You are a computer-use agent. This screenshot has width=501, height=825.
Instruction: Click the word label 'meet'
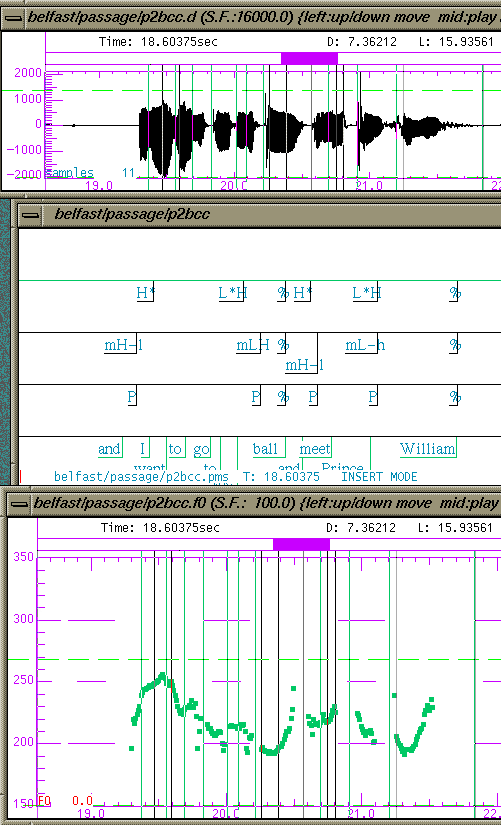[x=315, y=449]
